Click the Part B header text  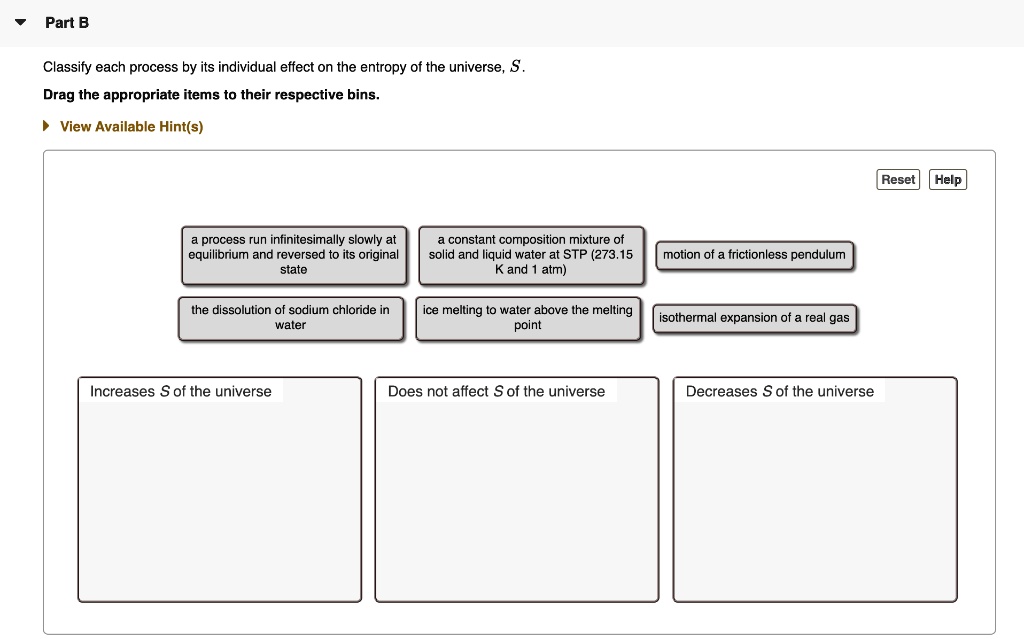tap(66, 21)
